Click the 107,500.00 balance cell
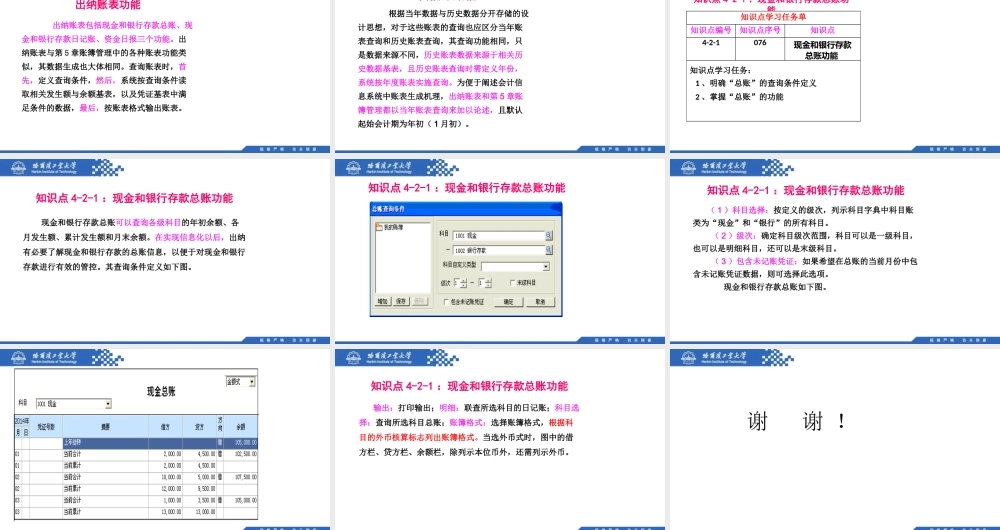 point(241,478)
